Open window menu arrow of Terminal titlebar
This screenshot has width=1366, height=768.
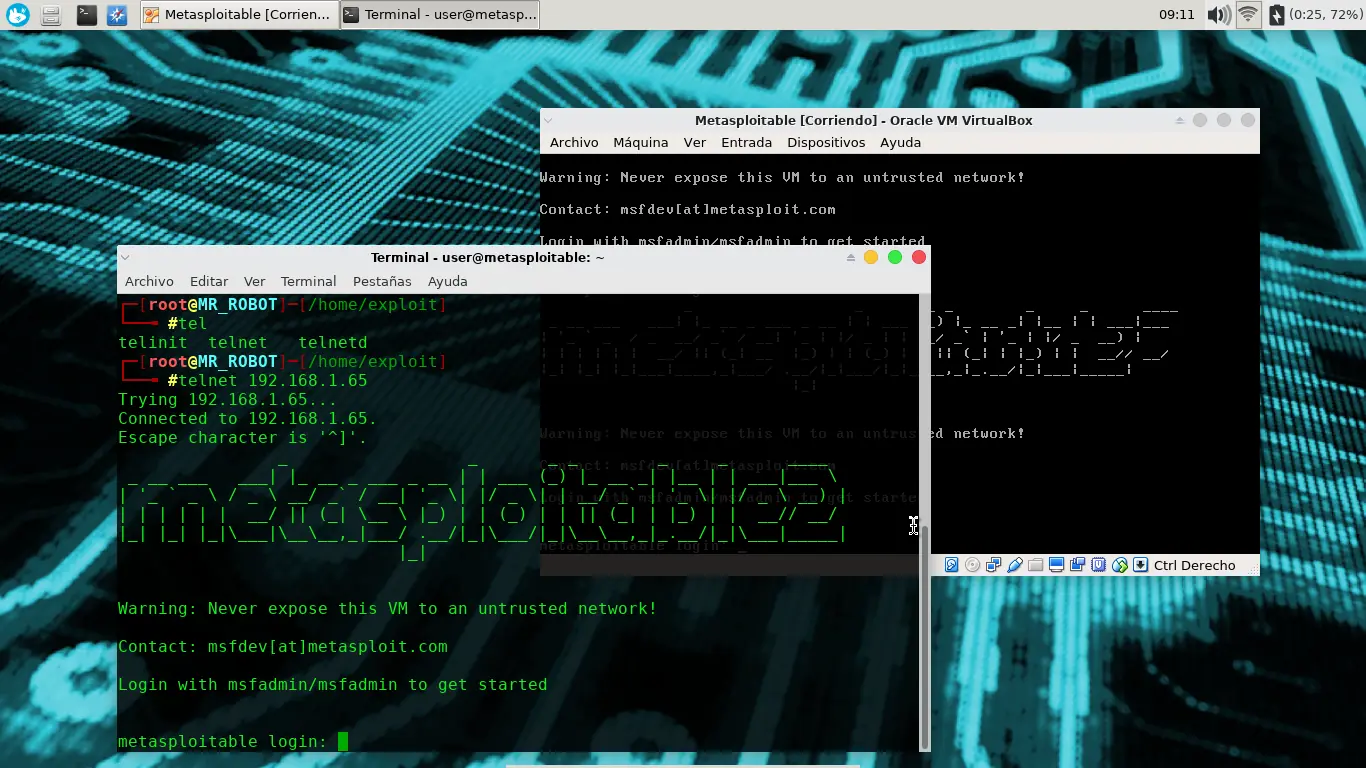point(125,257)
